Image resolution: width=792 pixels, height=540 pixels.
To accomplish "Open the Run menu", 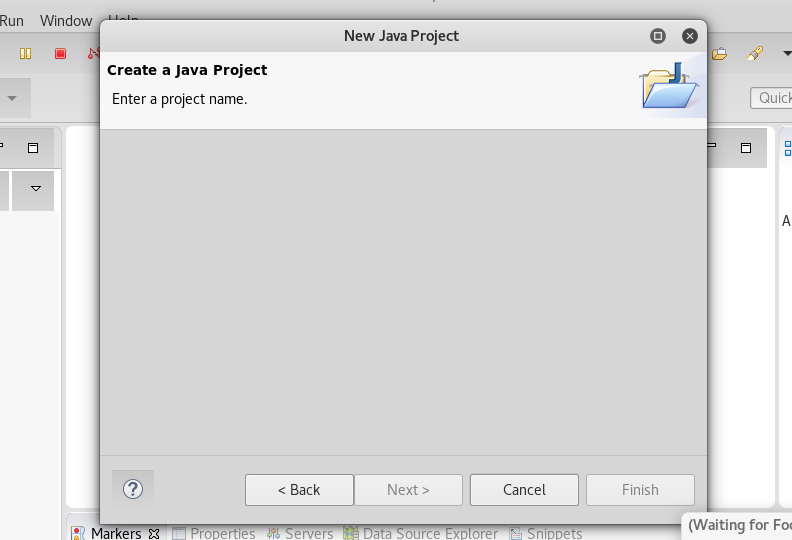I will [12, 21].
